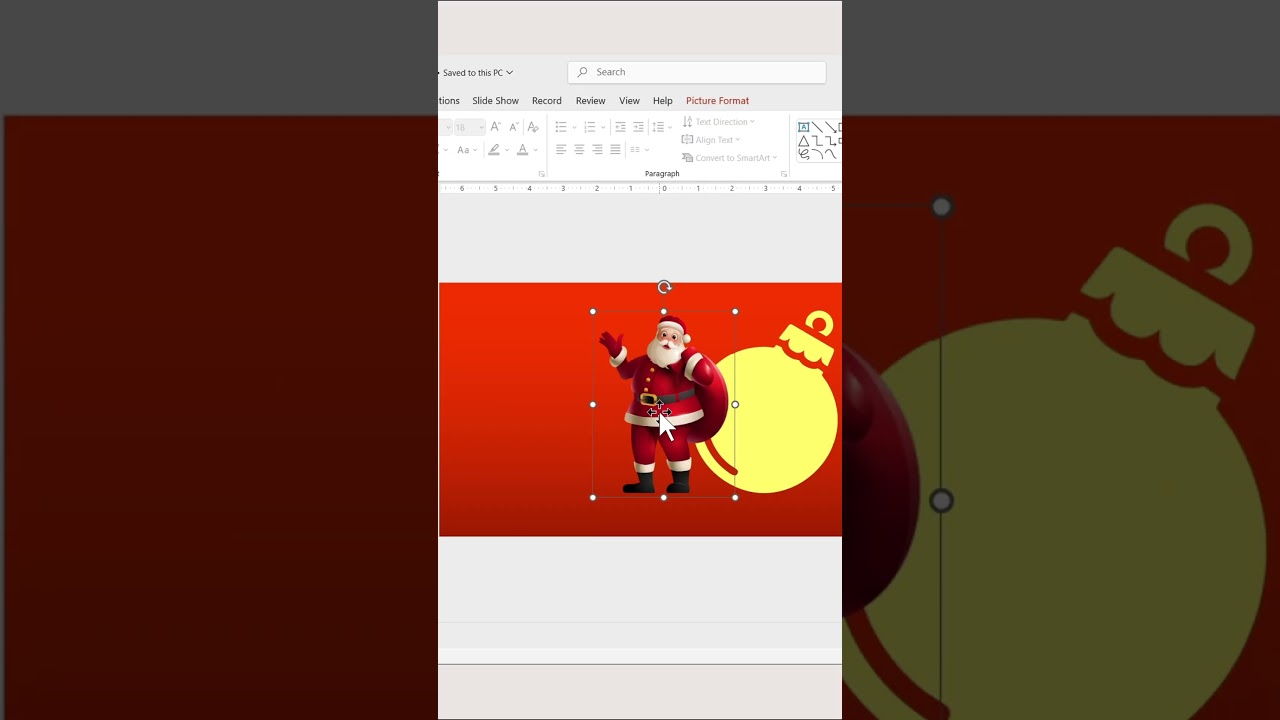This screenshot has width=1280, height=720.
Task: Clear all formatting with the eraser A icon
Action: click(x=533, y=127)
